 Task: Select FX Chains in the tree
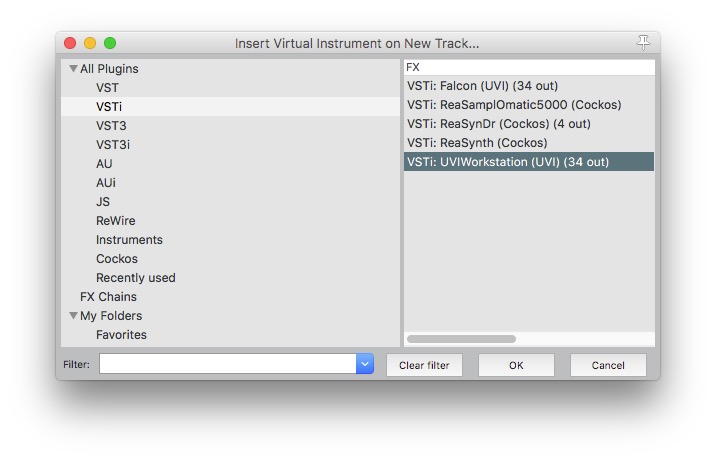coord(108,297)
